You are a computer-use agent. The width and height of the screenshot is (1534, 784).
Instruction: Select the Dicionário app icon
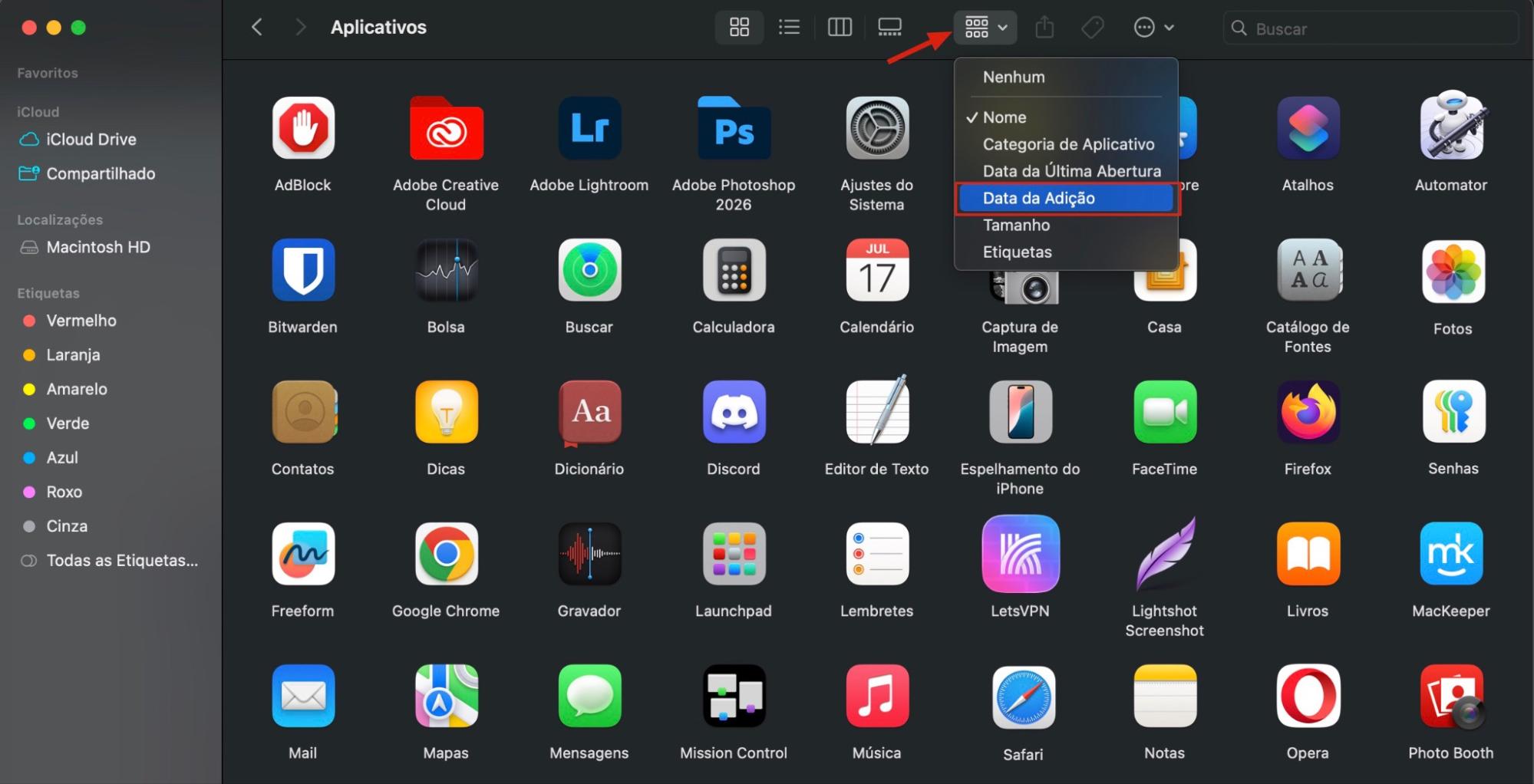(x=589, y=413)
